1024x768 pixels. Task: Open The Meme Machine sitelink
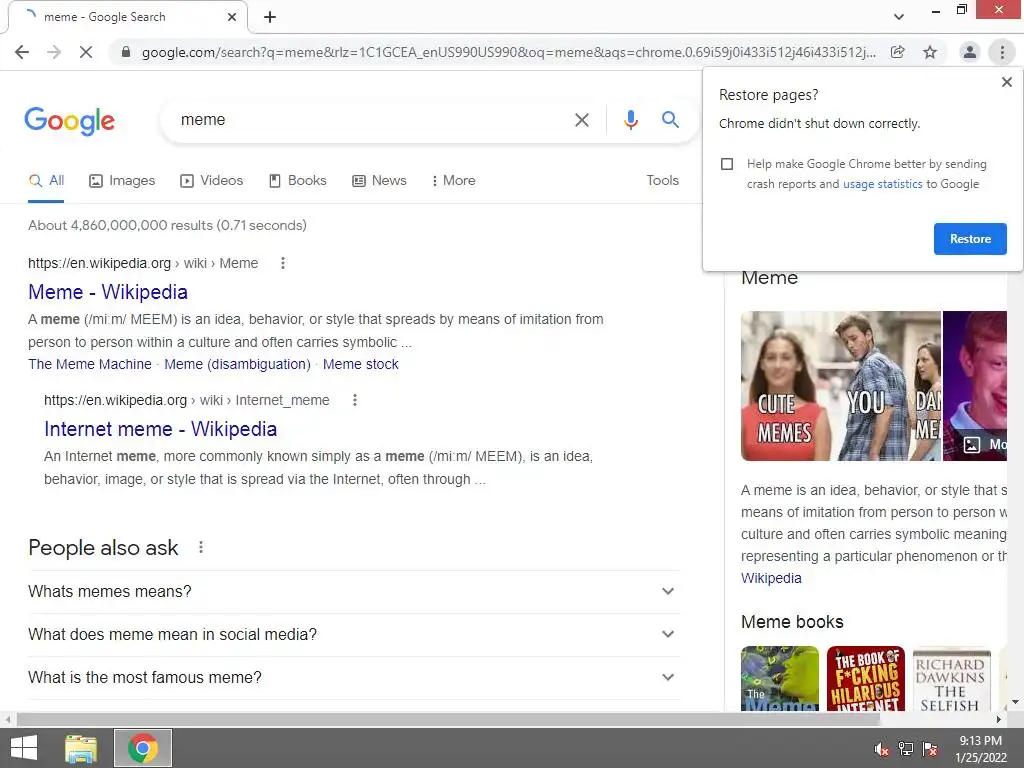coord(89,364)
